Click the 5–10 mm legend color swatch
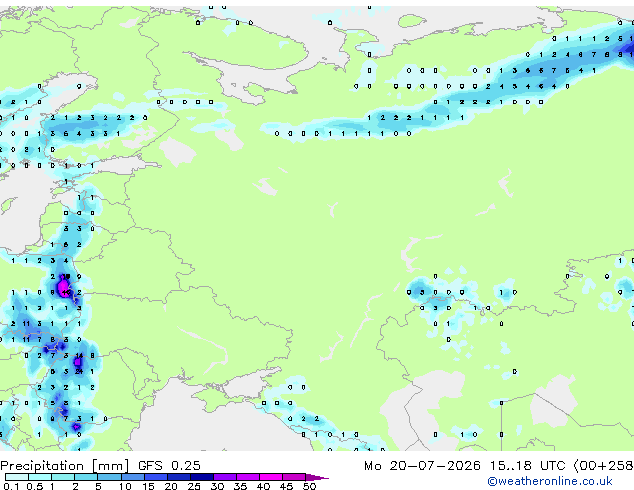 (x=109, y=477)
